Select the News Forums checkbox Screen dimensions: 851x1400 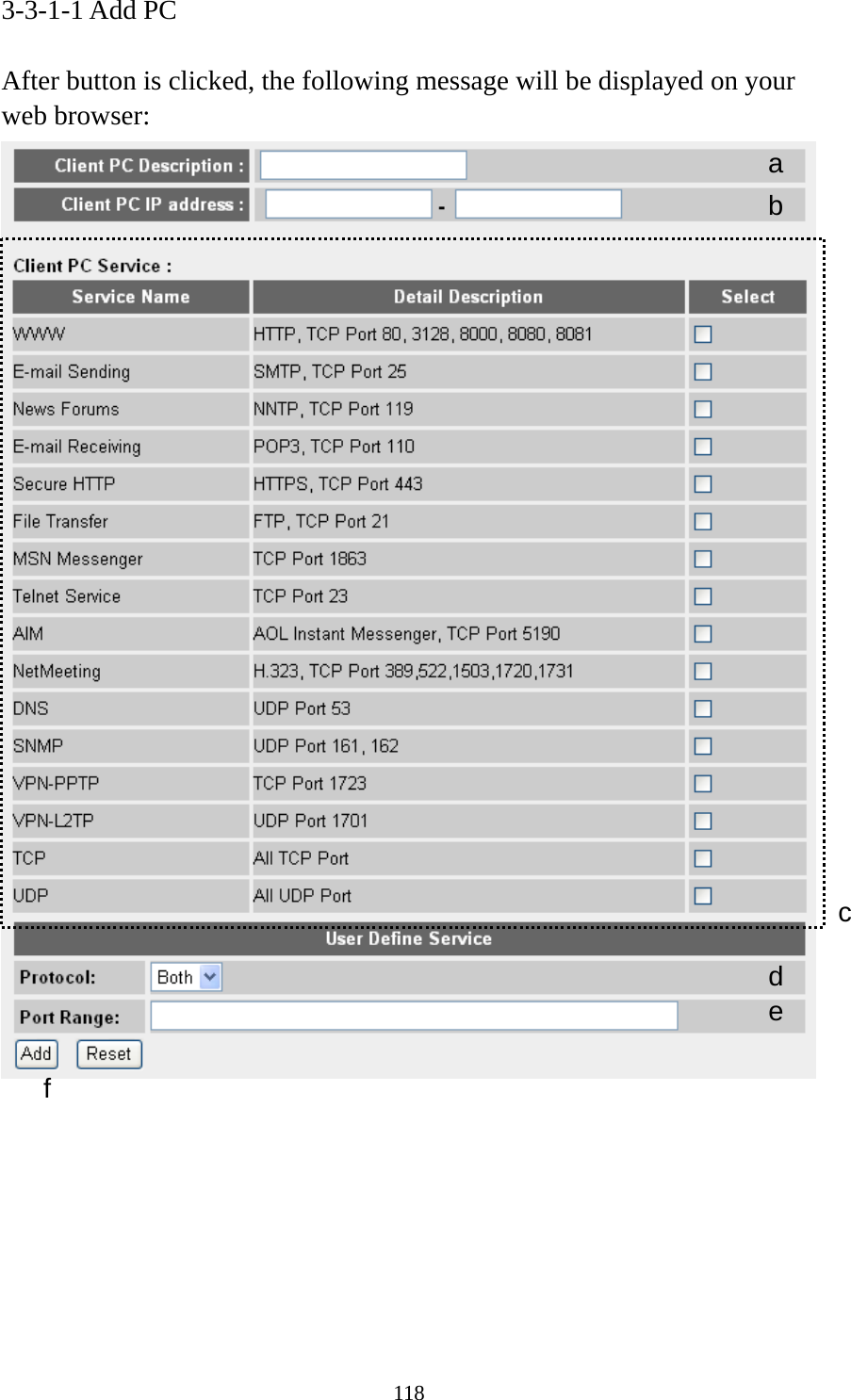click(x=703, y=409)
